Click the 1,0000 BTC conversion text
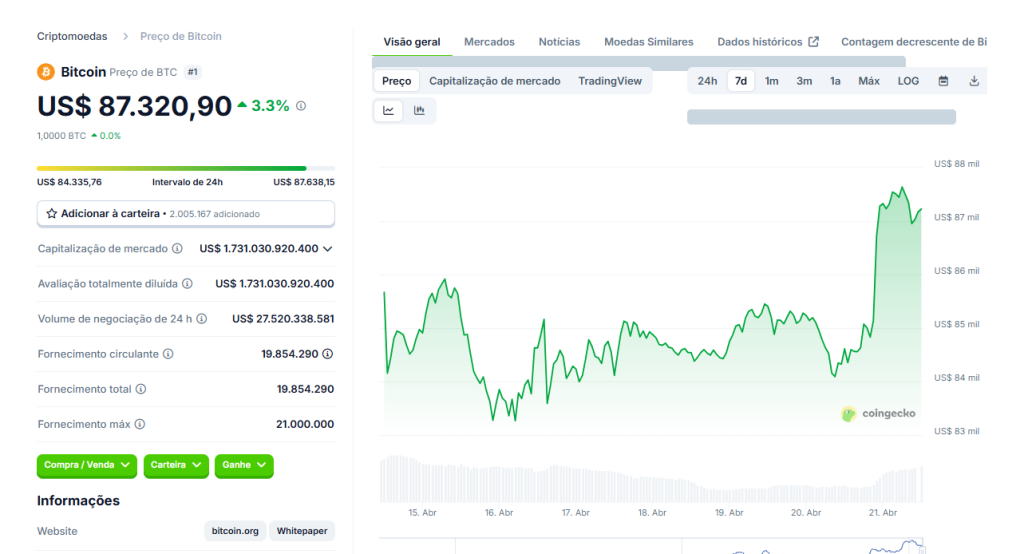 coord(61,136)
